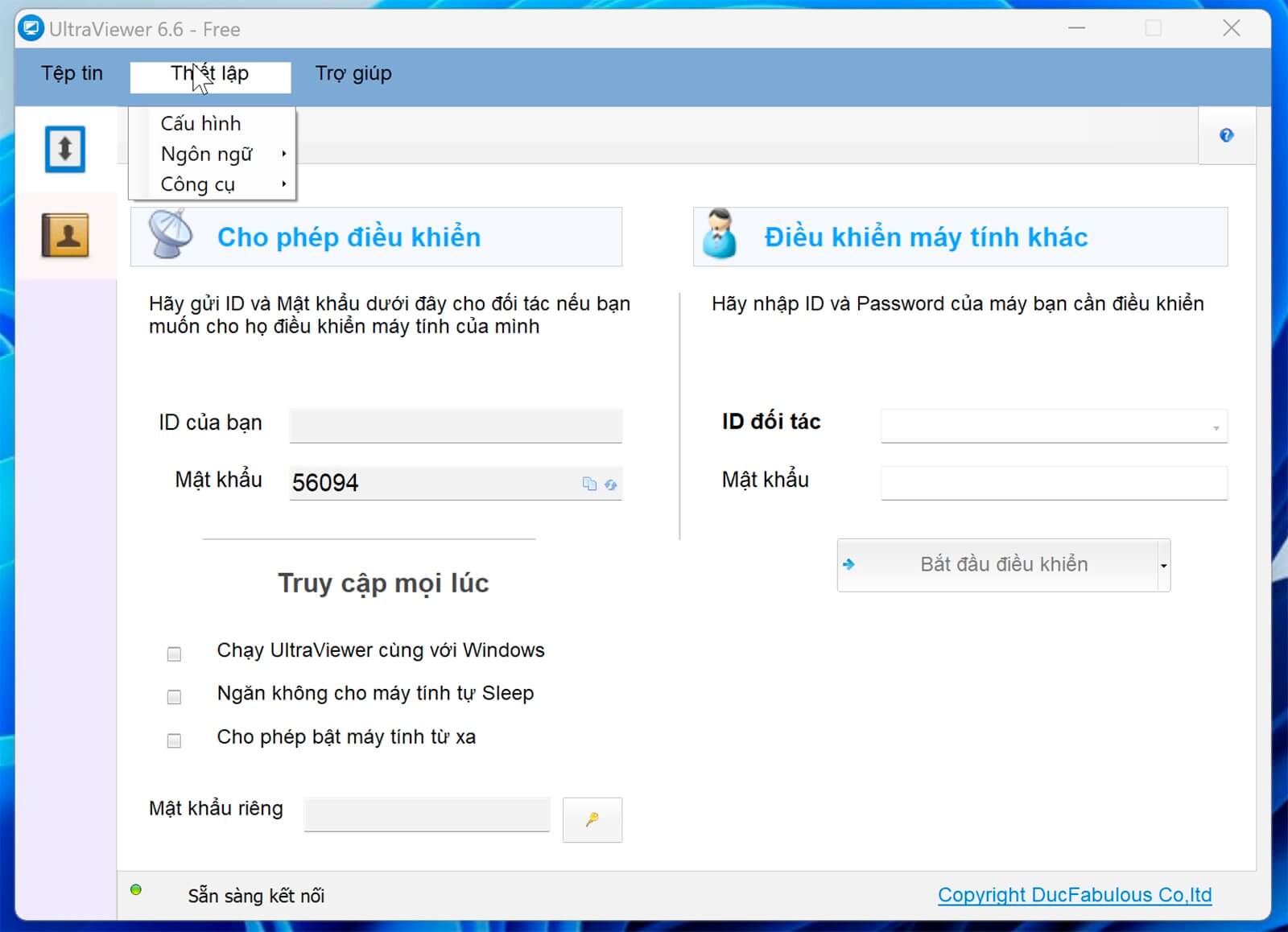Open the contacts address book icon

click(x=65, y=235)
